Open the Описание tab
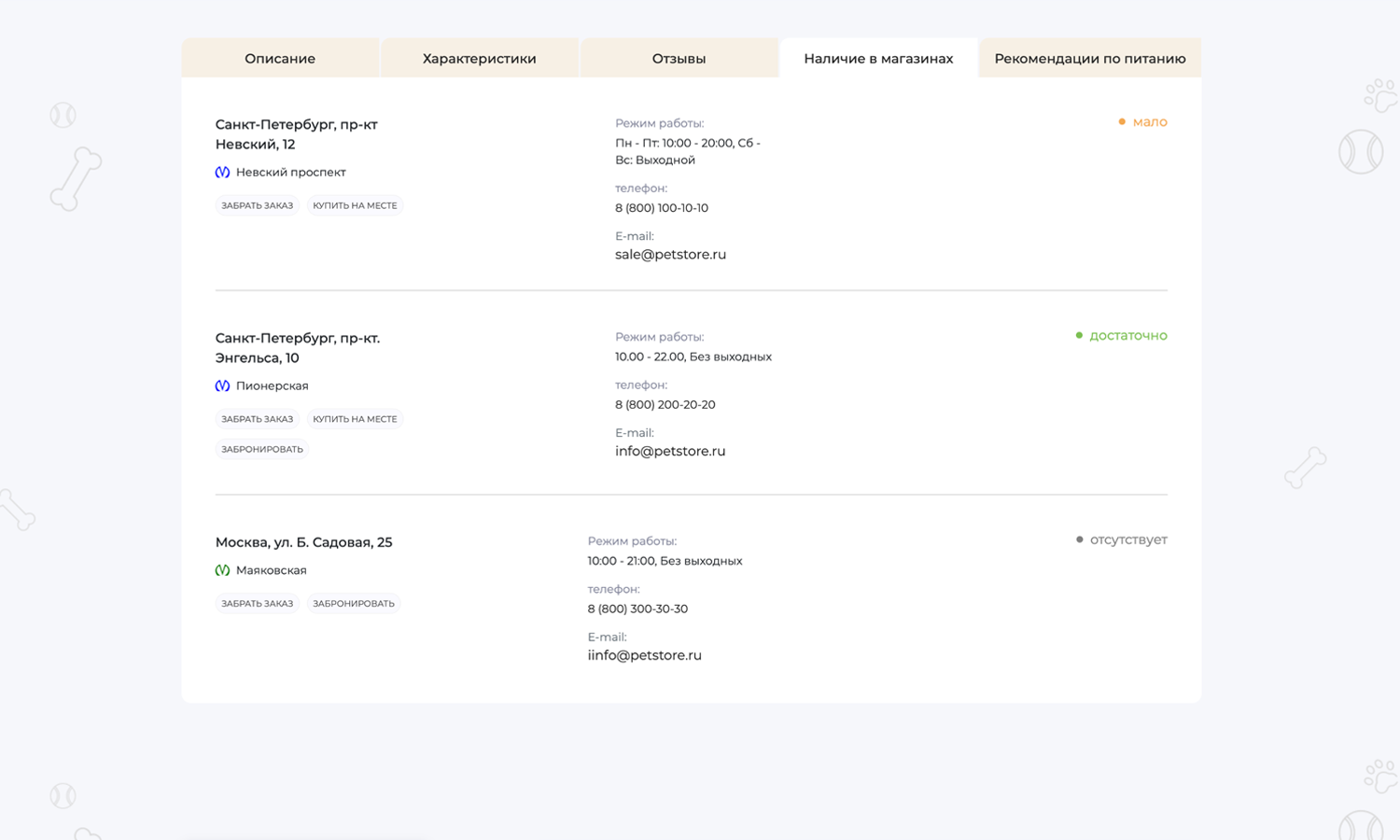Viewport: 1400px width, 840px height. click(280, 59)
